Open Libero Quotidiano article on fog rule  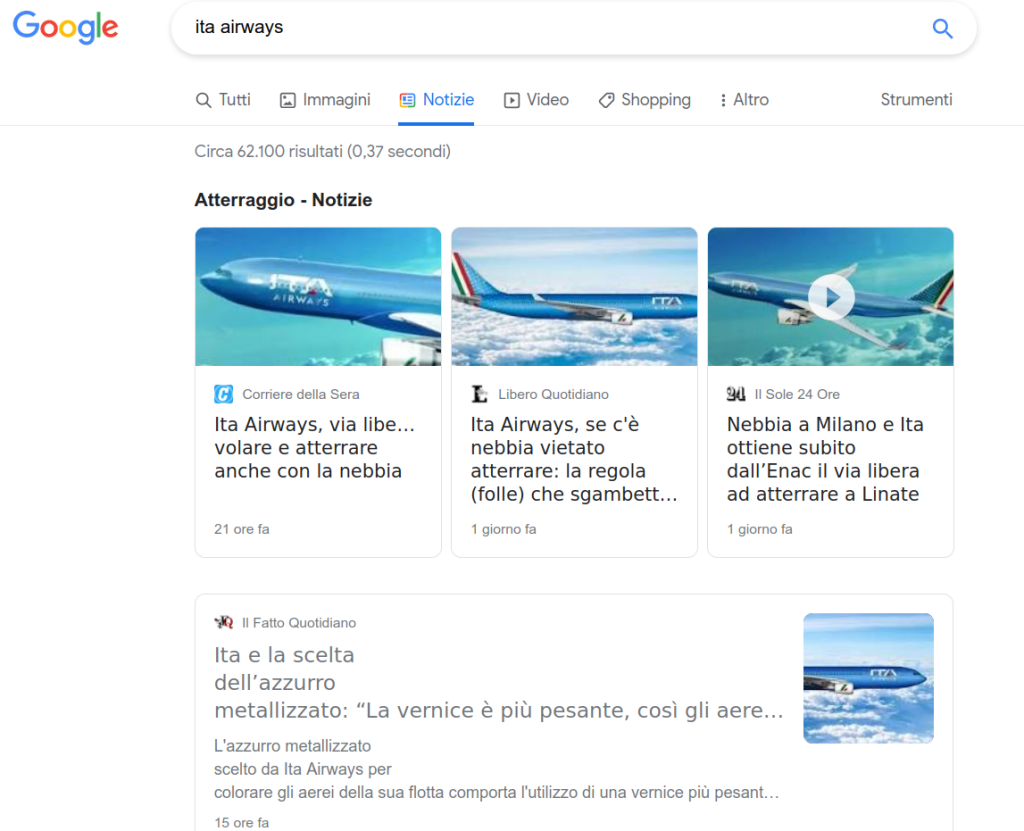(x=573, y=459)
